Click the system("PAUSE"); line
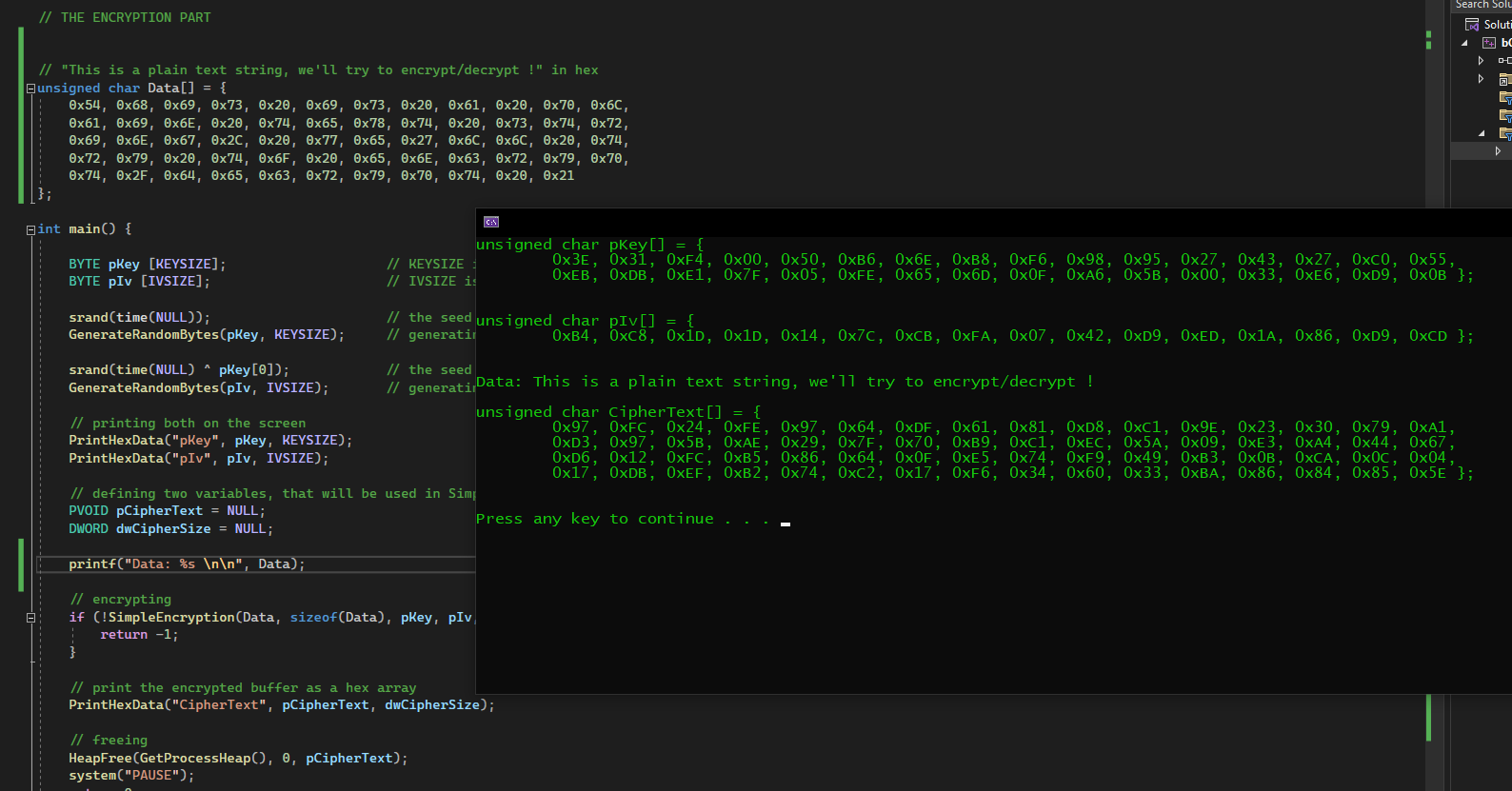Screen dimensions: 1512x791 [x=131, y=776]
